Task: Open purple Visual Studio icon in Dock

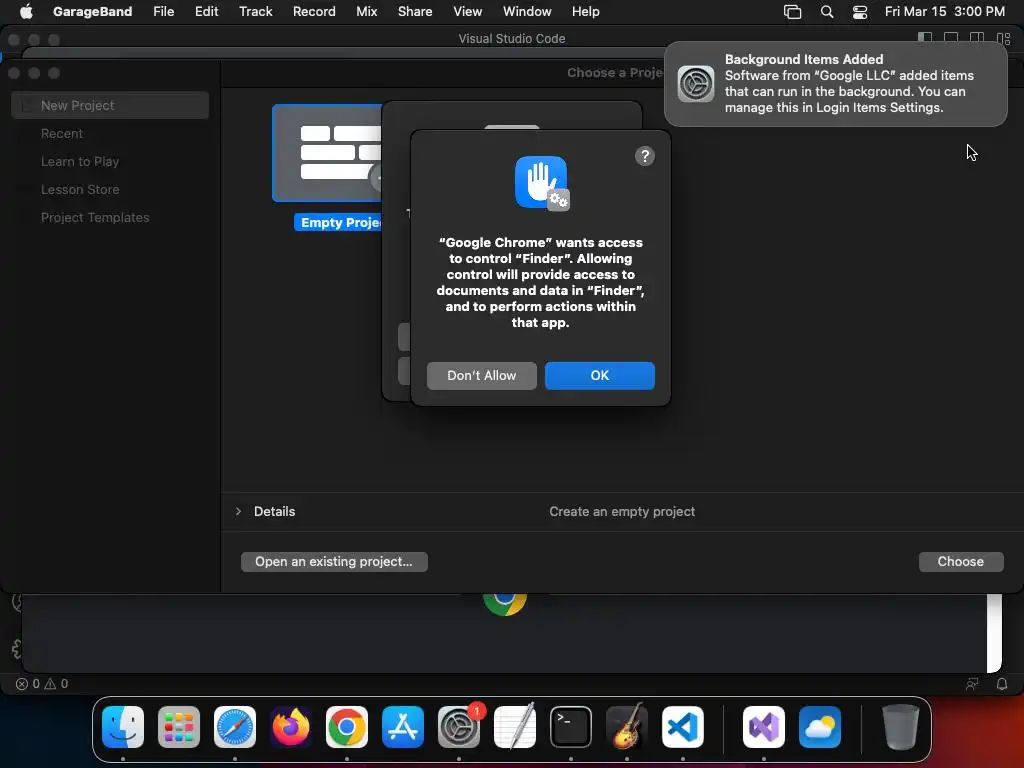Action: click(763, 727)
